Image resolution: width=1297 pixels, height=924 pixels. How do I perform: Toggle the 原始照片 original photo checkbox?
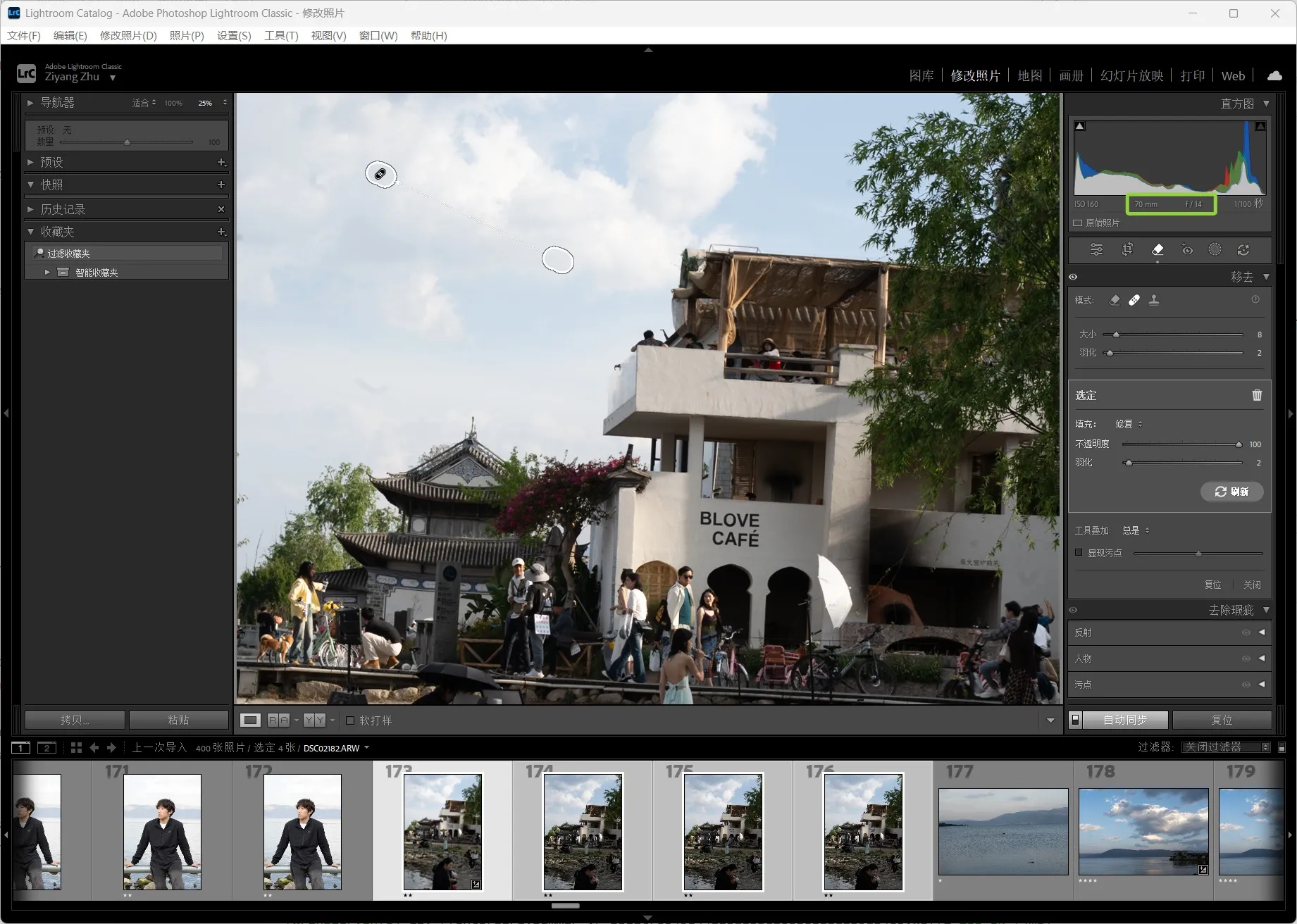pyautogui.click(x=1078, y=223)
